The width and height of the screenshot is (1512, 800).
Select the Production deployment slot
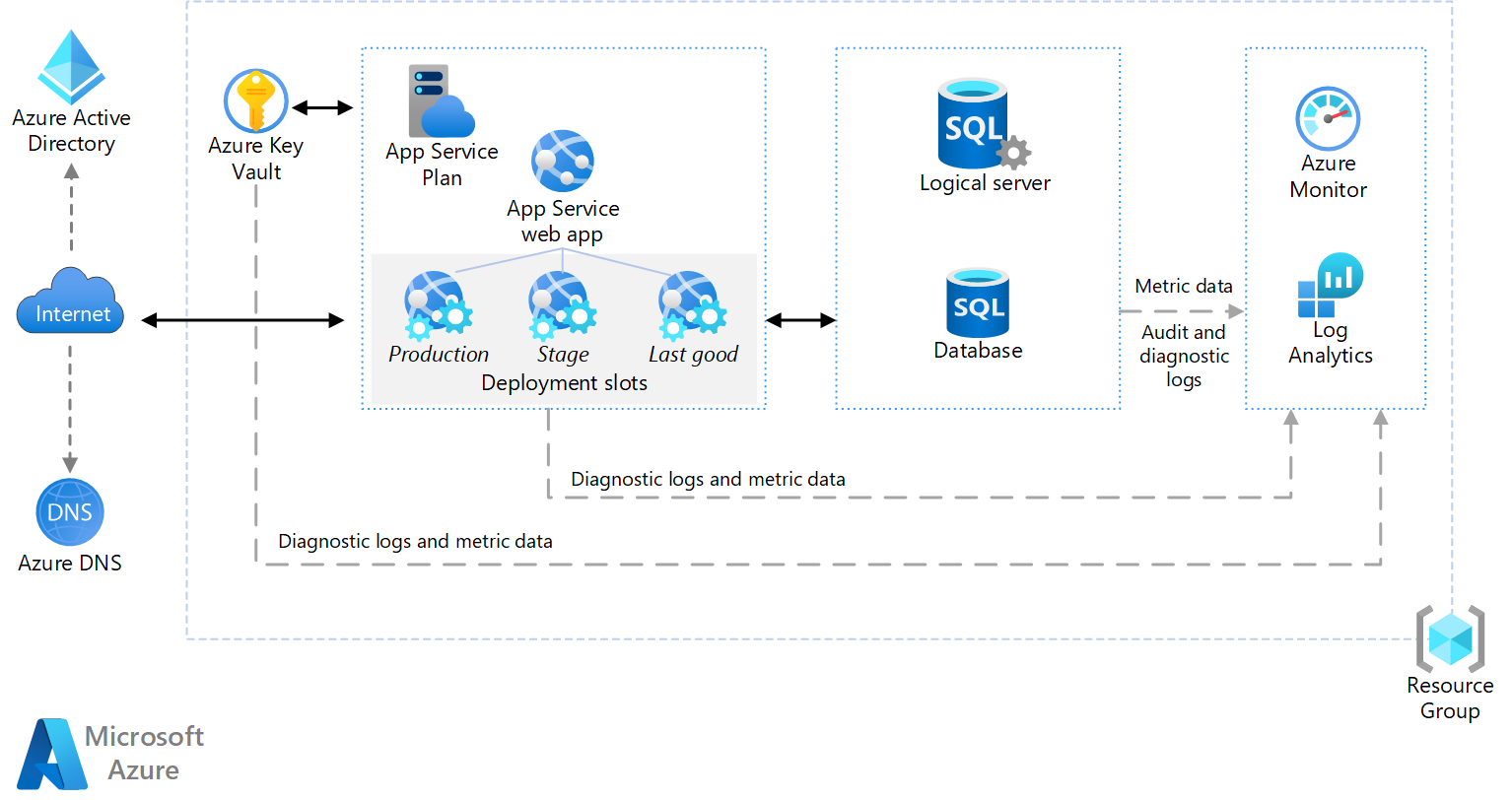(437, 305)
